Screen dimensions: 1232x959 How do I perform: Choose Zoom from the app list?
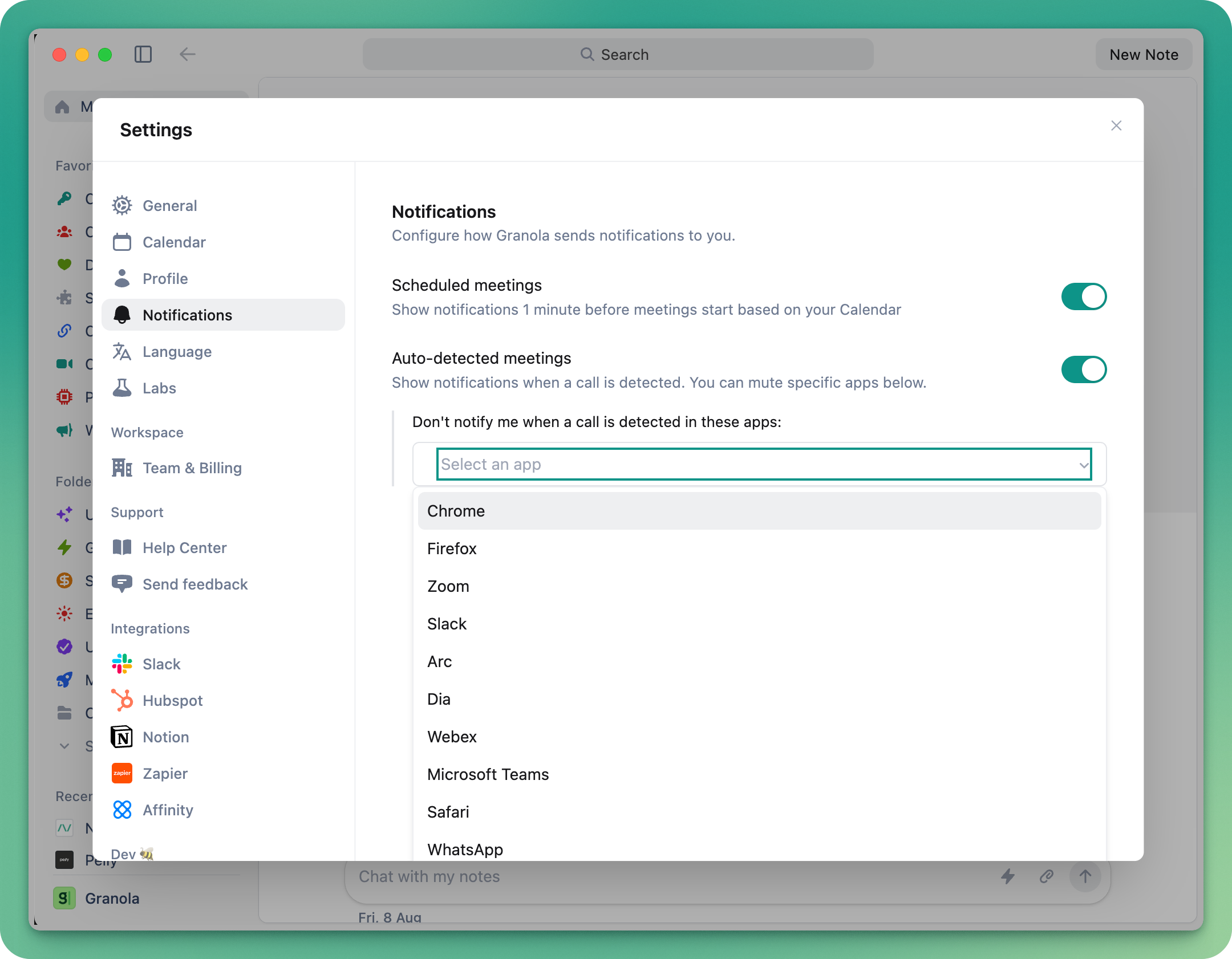click(x=759, y=586)
